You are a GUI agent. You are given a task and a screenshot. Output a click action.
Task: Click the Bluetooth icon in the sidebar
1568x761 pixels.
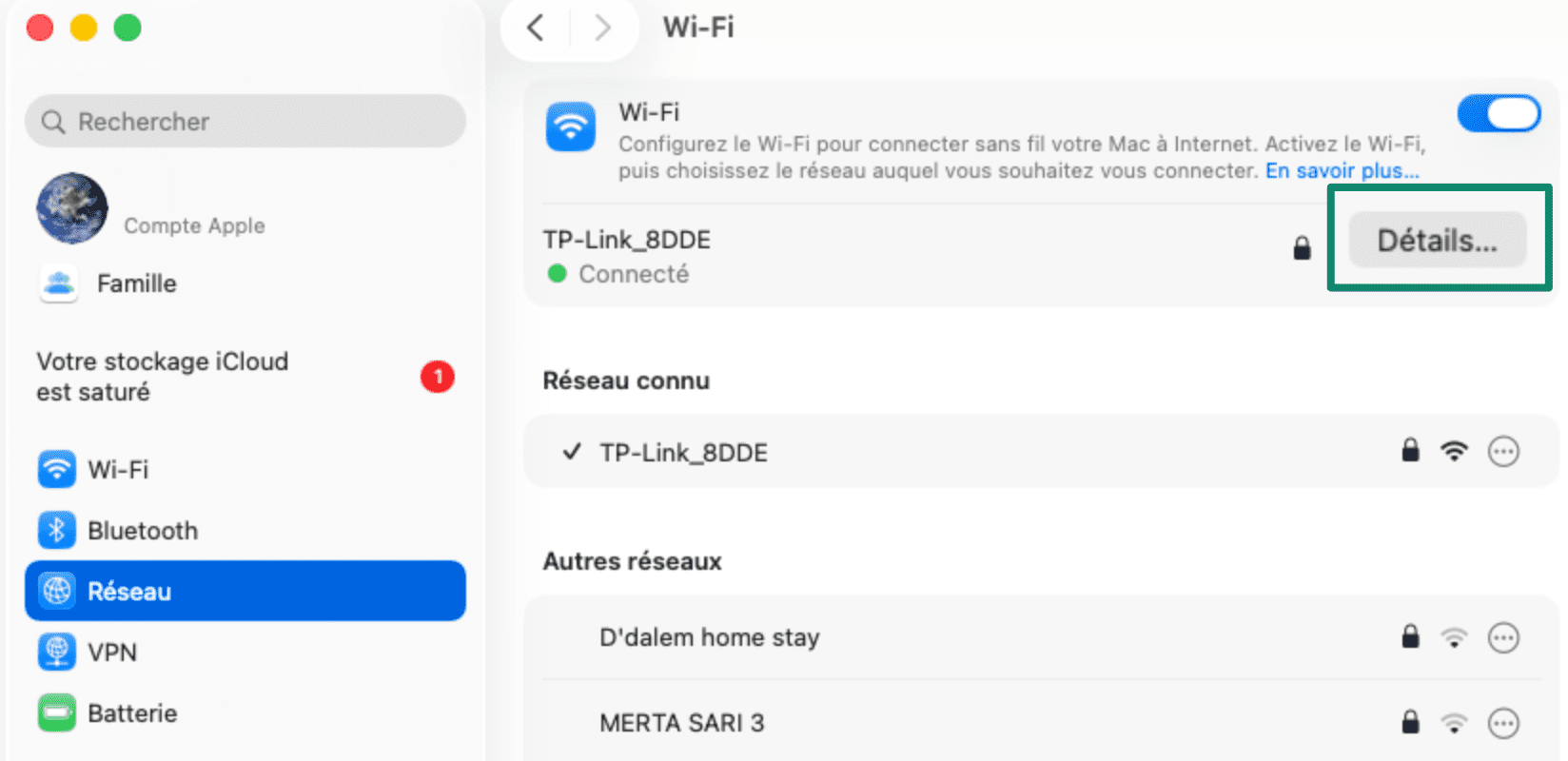(x=57, y=530)
